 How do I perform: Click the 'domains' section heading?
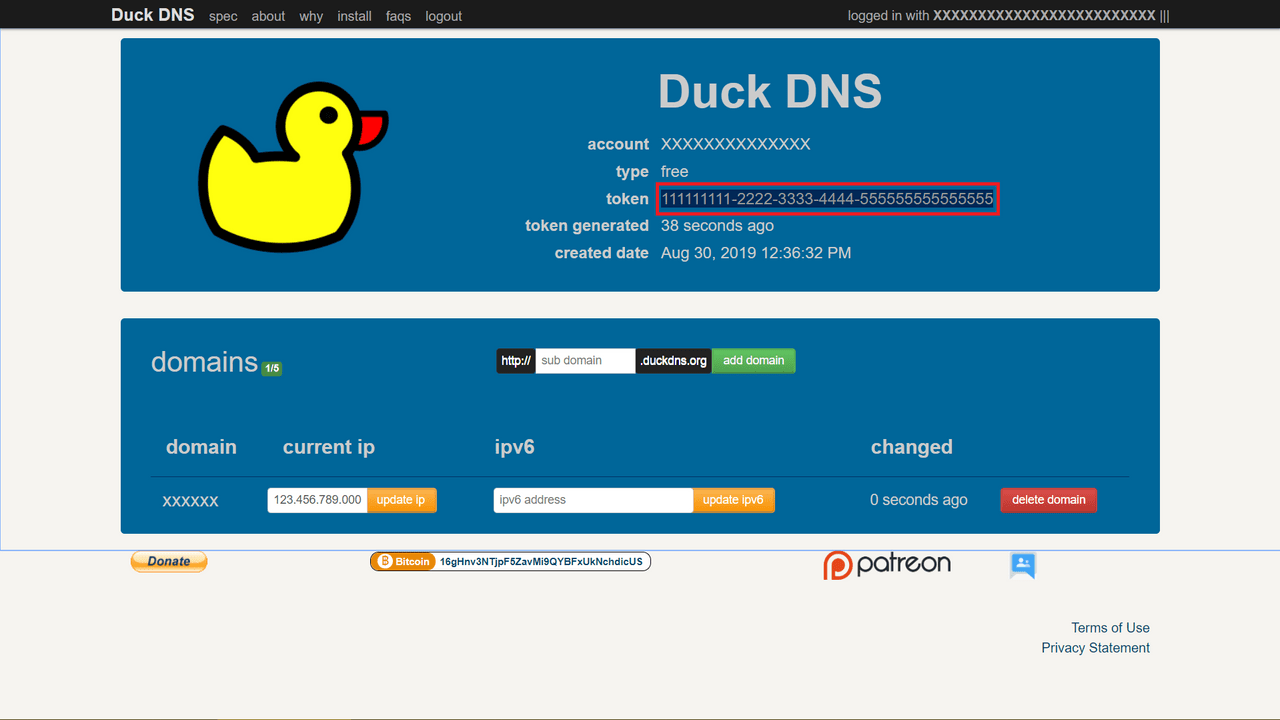pyautogui.click(x=204, y=361)
